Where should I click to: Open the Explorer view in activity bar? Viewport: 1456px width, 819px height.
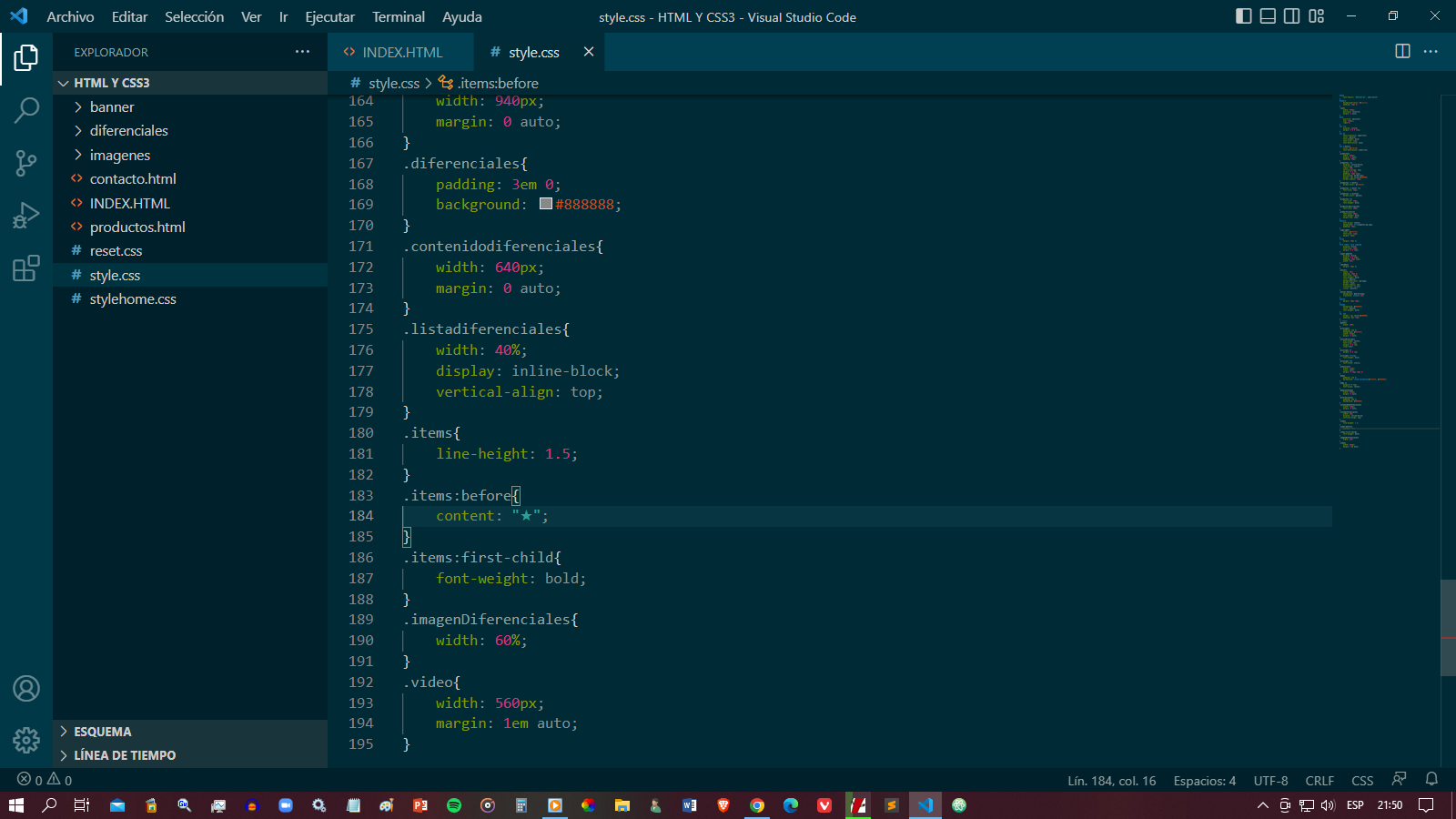tap(26, 58)
